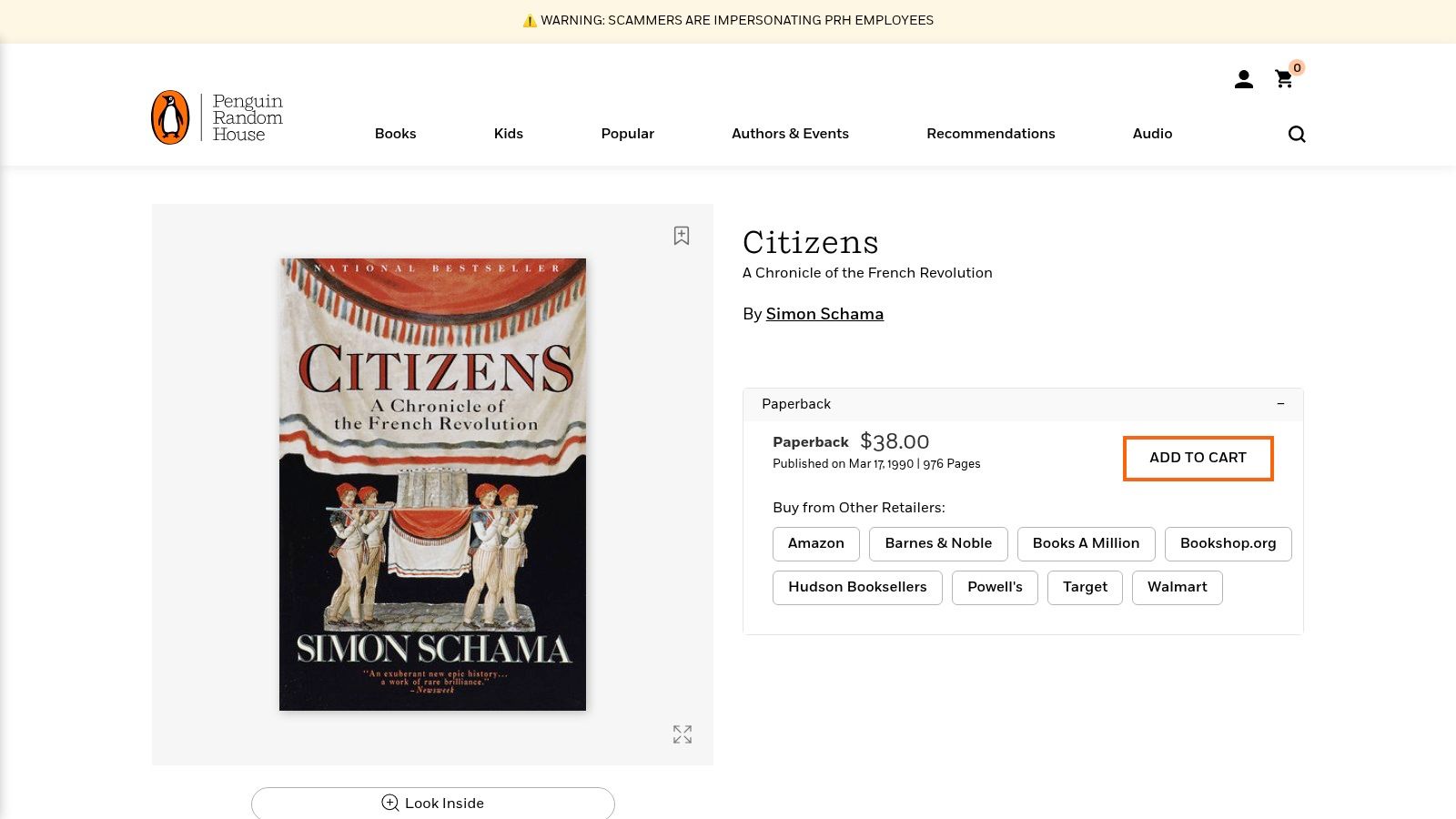This screenshot has width=1456, height=819.
Task: Buy from Barnes & Noble
Action: pyautogui.click(x=938, y=543)
